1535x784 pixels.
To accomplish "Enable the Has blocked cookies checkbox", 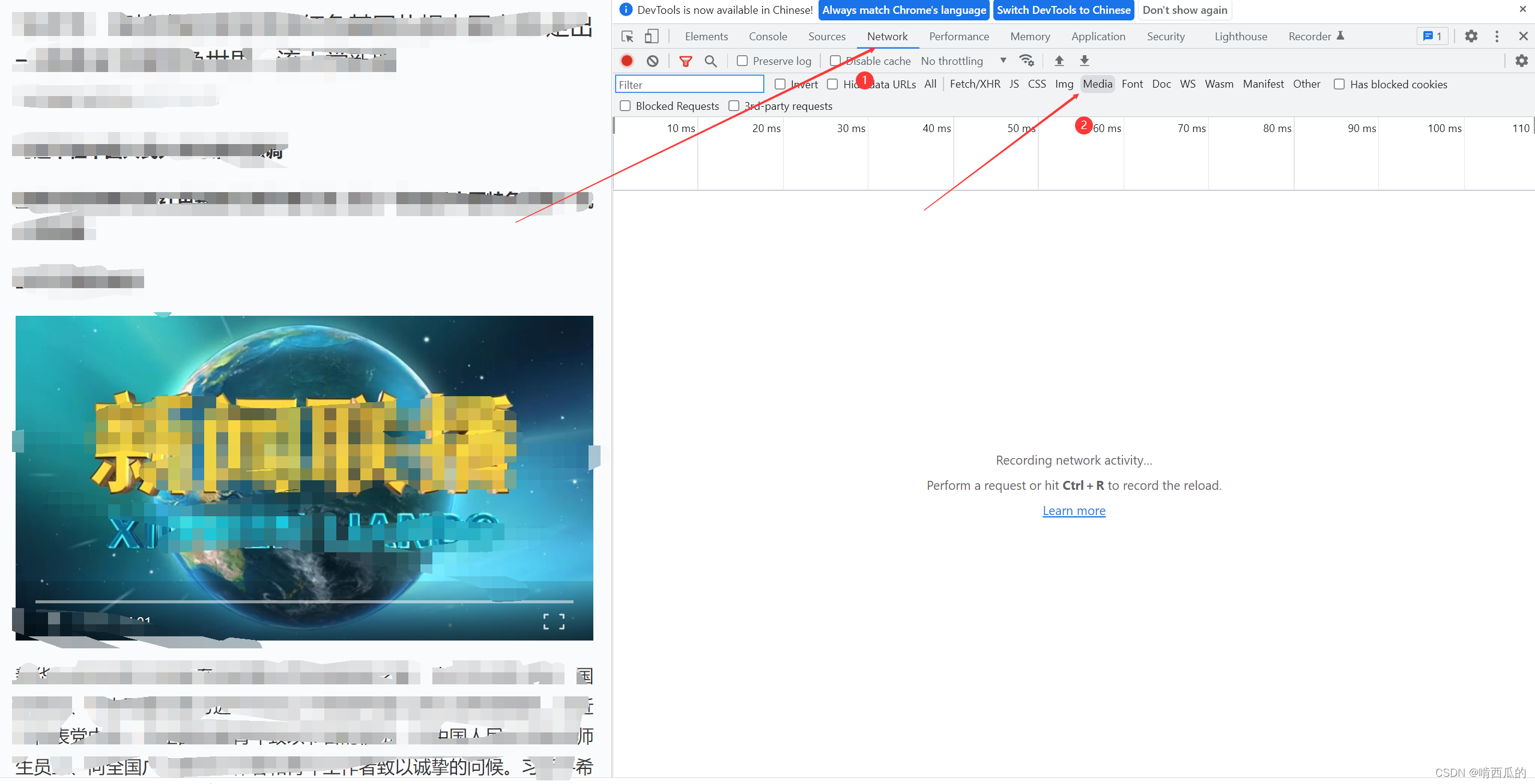I will click(1339, 85).
